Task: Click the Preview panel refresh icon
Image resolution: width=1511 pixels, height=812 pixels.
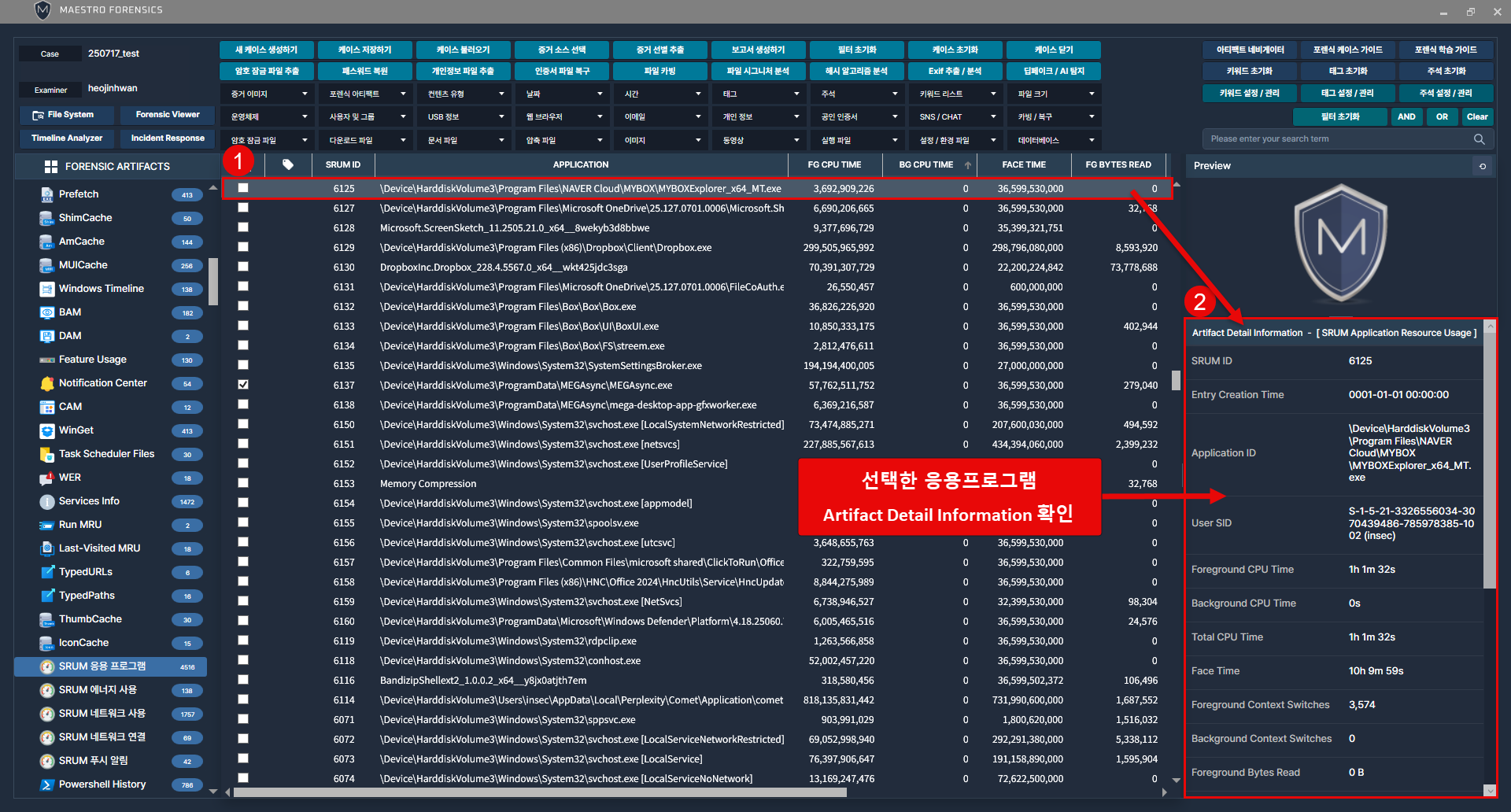Action: tap(1483, 166)
